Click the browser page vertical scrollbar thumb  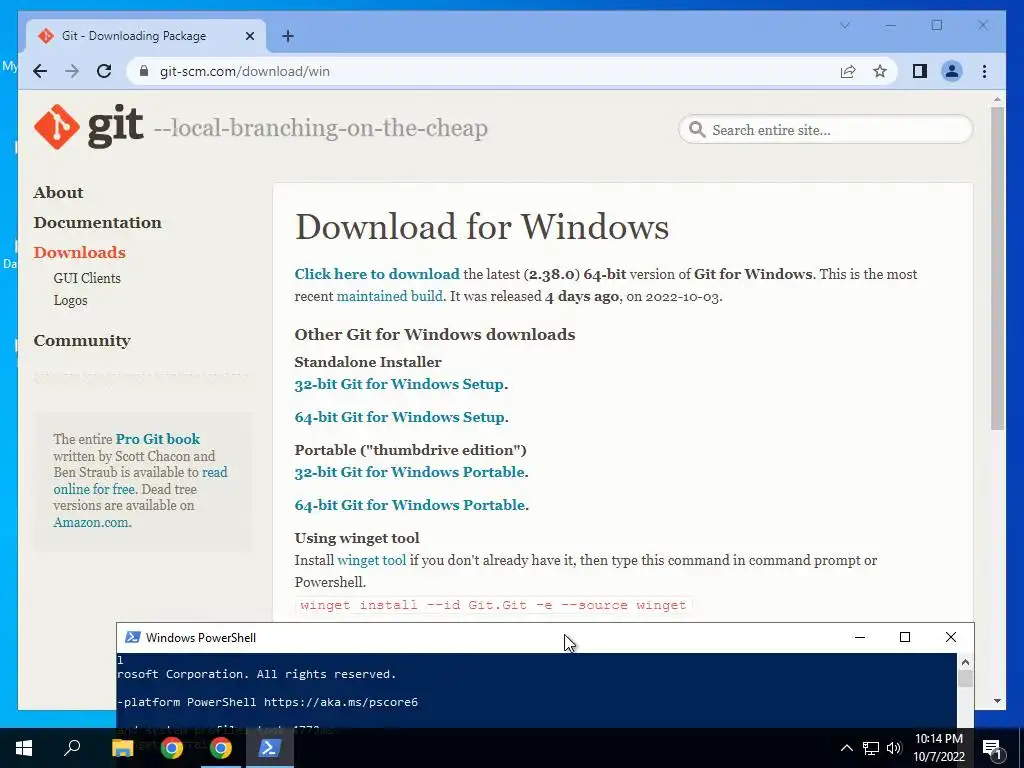(997, 268)
